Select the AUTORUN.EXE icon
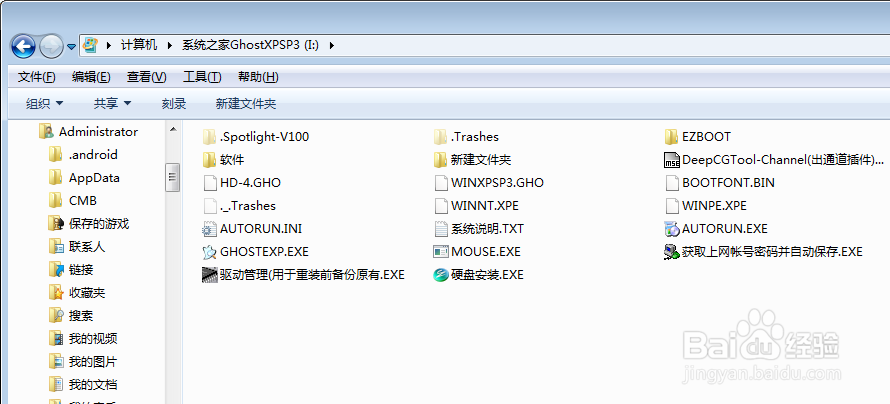890x404 pixels. point(672,229)
